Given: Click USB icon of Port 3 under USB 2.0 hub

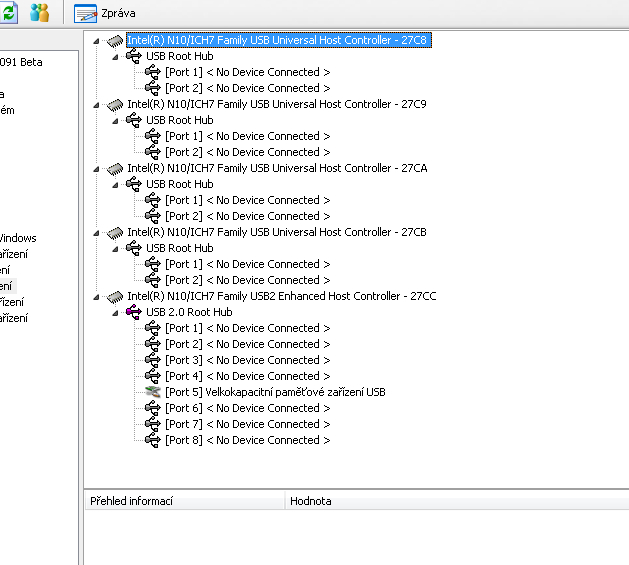Looking at the screenshot, I should coord(153,360).
